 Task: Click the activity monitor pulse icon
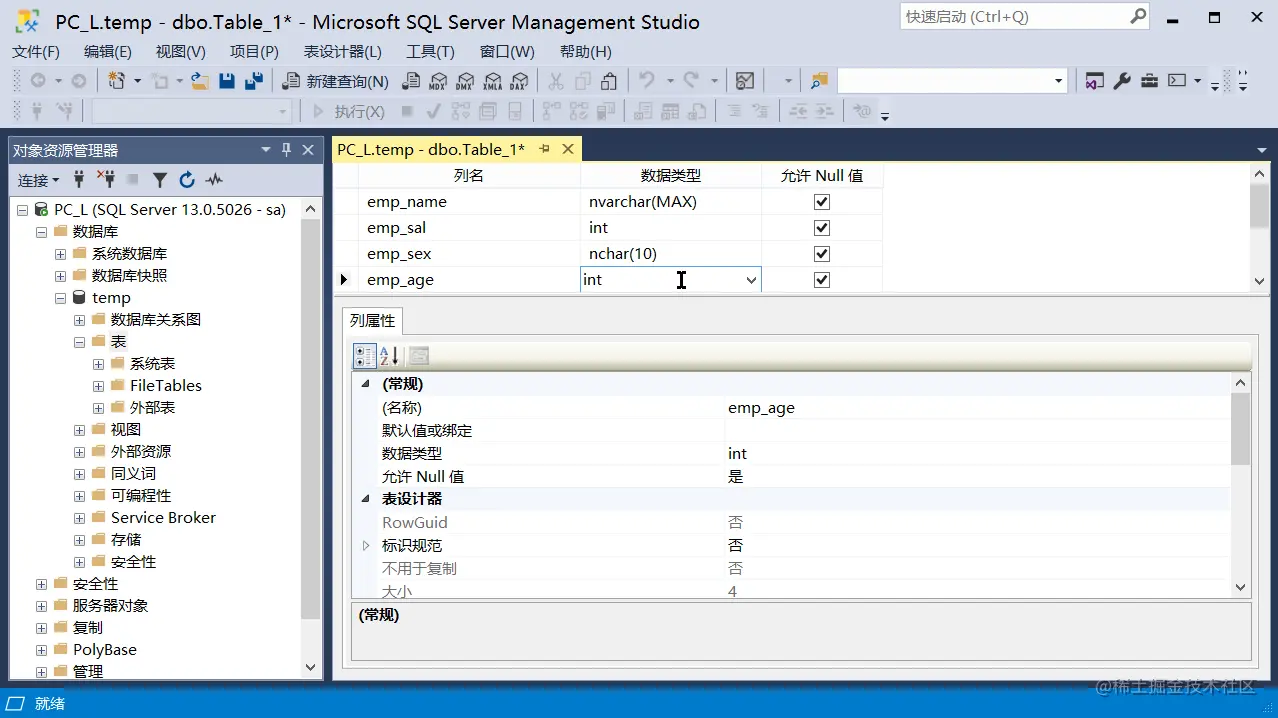pos(214,180)
